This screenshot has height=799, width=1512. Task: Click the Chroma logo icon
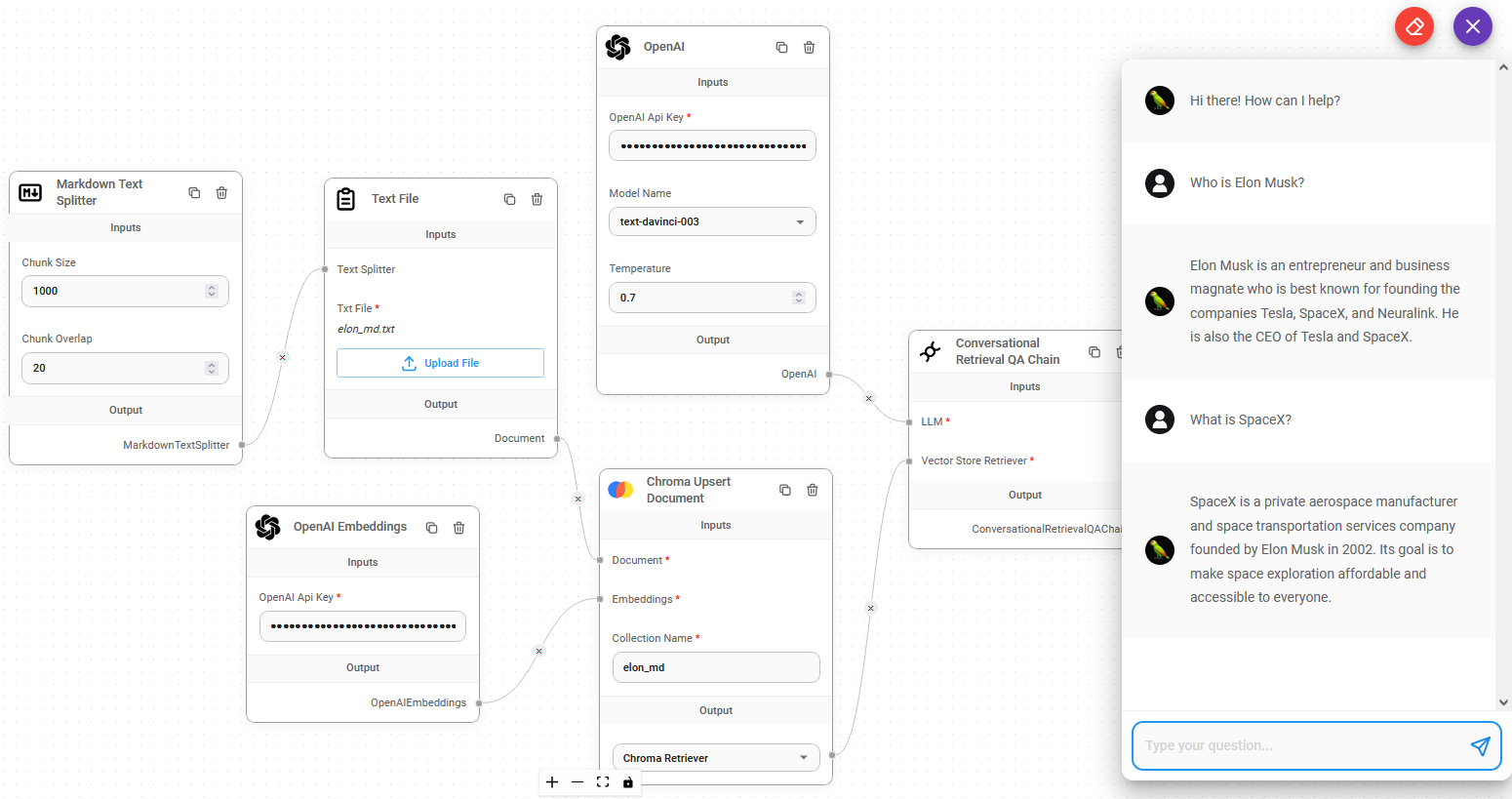pos(620,490)
